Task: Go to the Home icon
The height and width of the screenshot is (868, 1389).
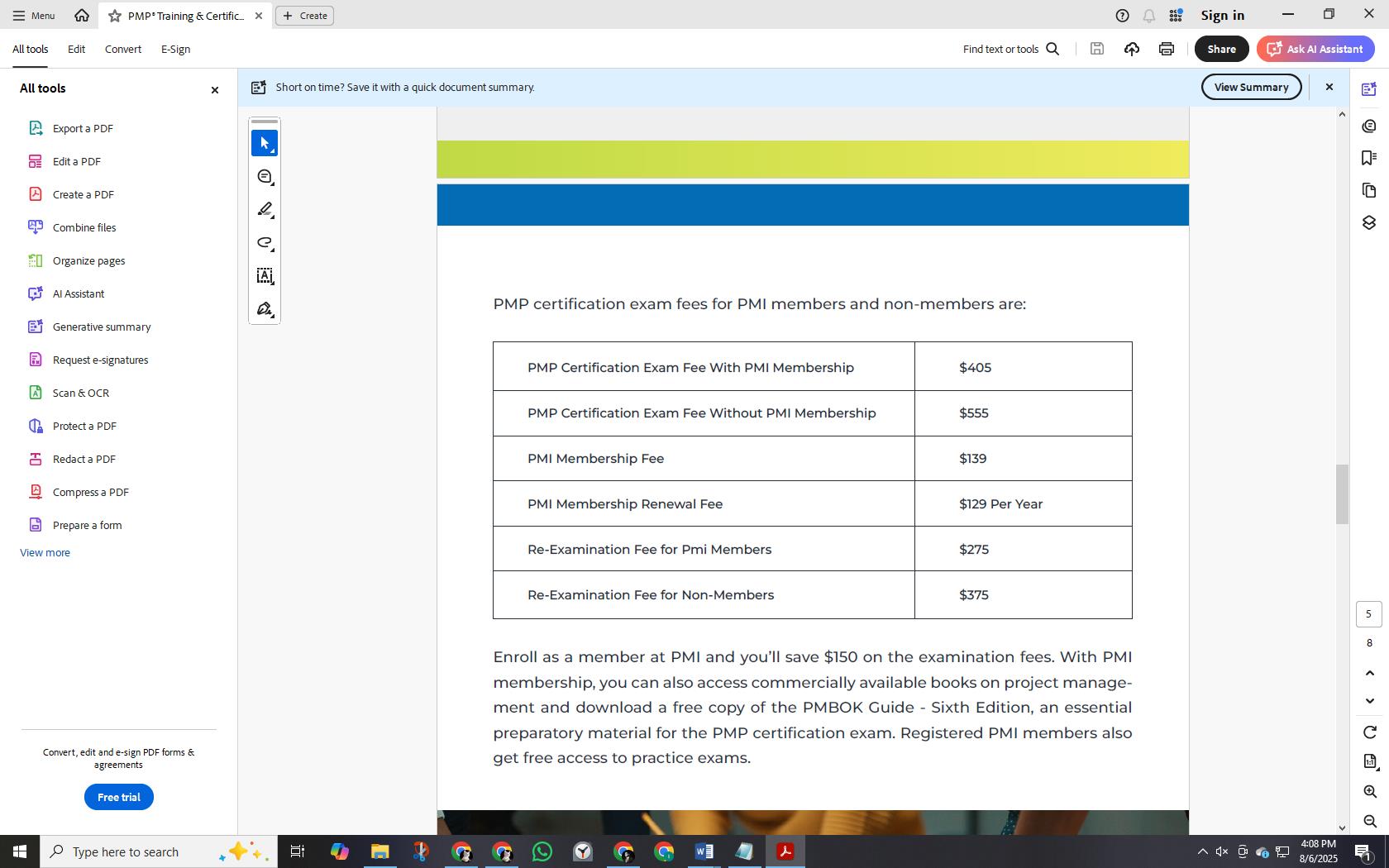Action: [81, 15]
